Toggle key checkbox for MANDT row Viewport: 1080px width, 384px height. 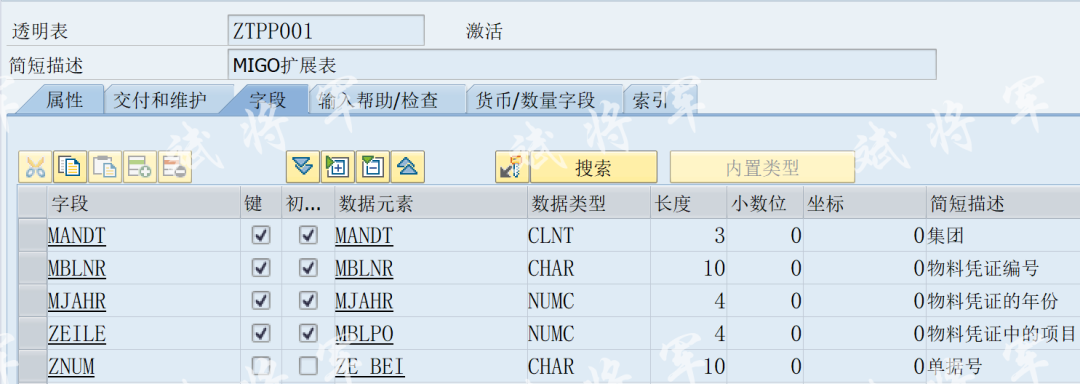click(x=261, y=235)
